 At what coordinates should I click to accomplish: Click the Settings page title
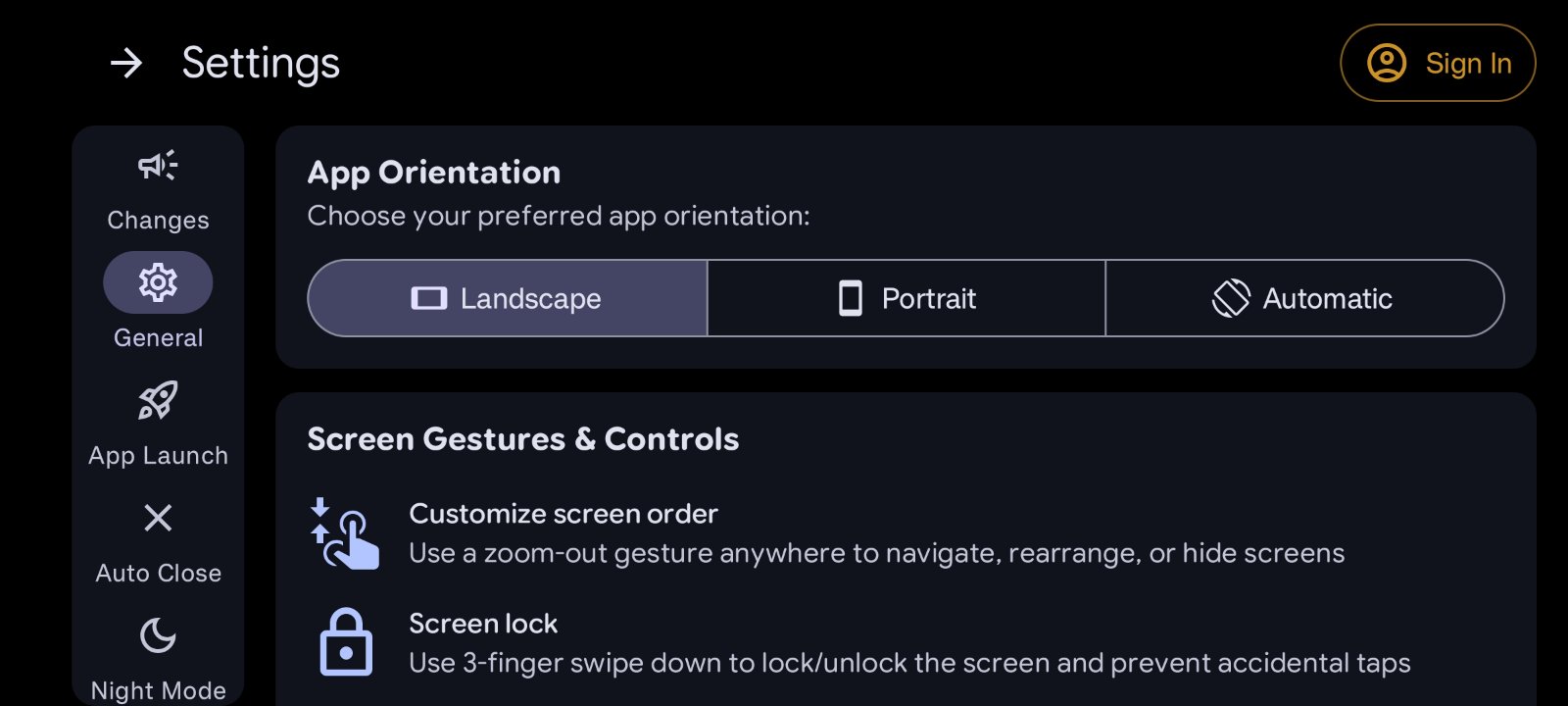point(261,64)
